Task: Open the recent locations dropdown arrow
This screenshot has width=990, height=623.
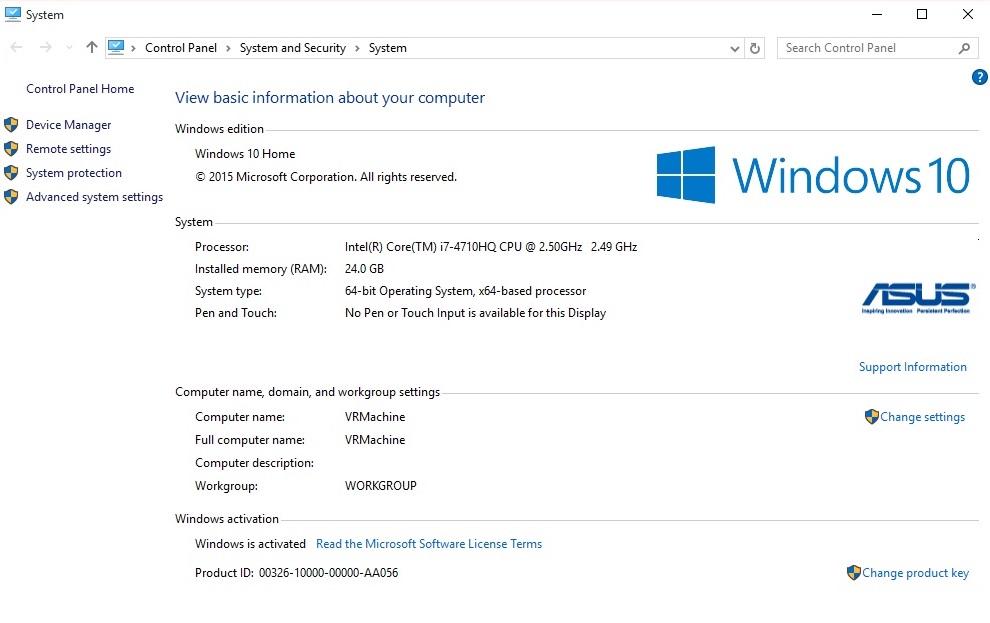Action: pyautogui.click(x=69, y=48)
